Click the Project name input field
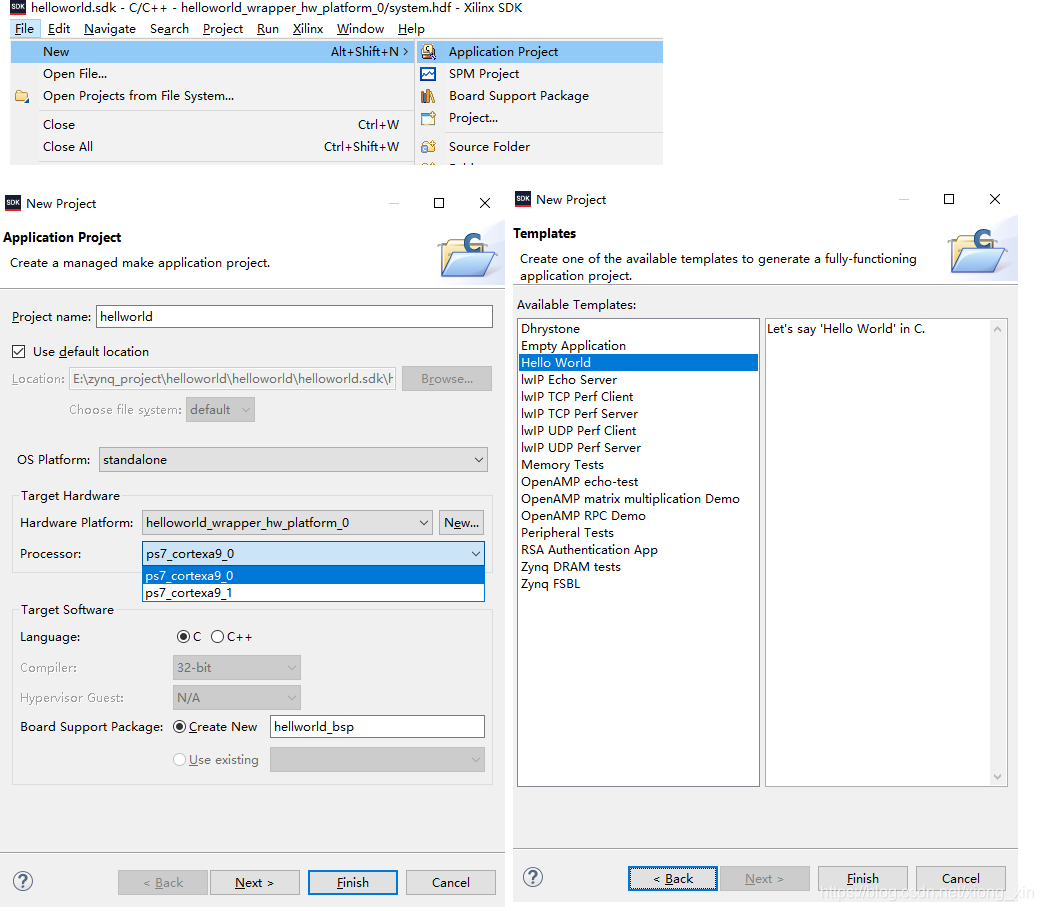Viewport: 1043px width, 911px height. (x=294, y=317)
